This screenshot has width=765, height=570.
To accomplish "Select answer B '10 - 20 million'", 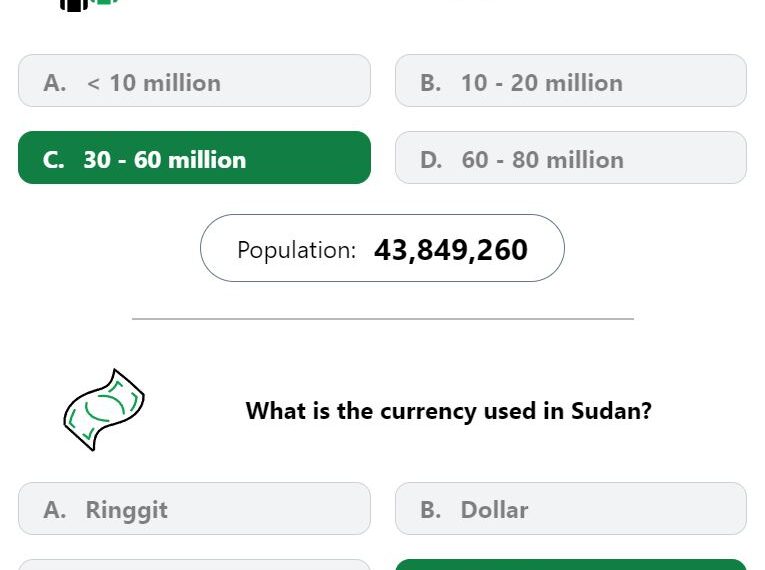I will pyautogui.click(x=571, y=81).
